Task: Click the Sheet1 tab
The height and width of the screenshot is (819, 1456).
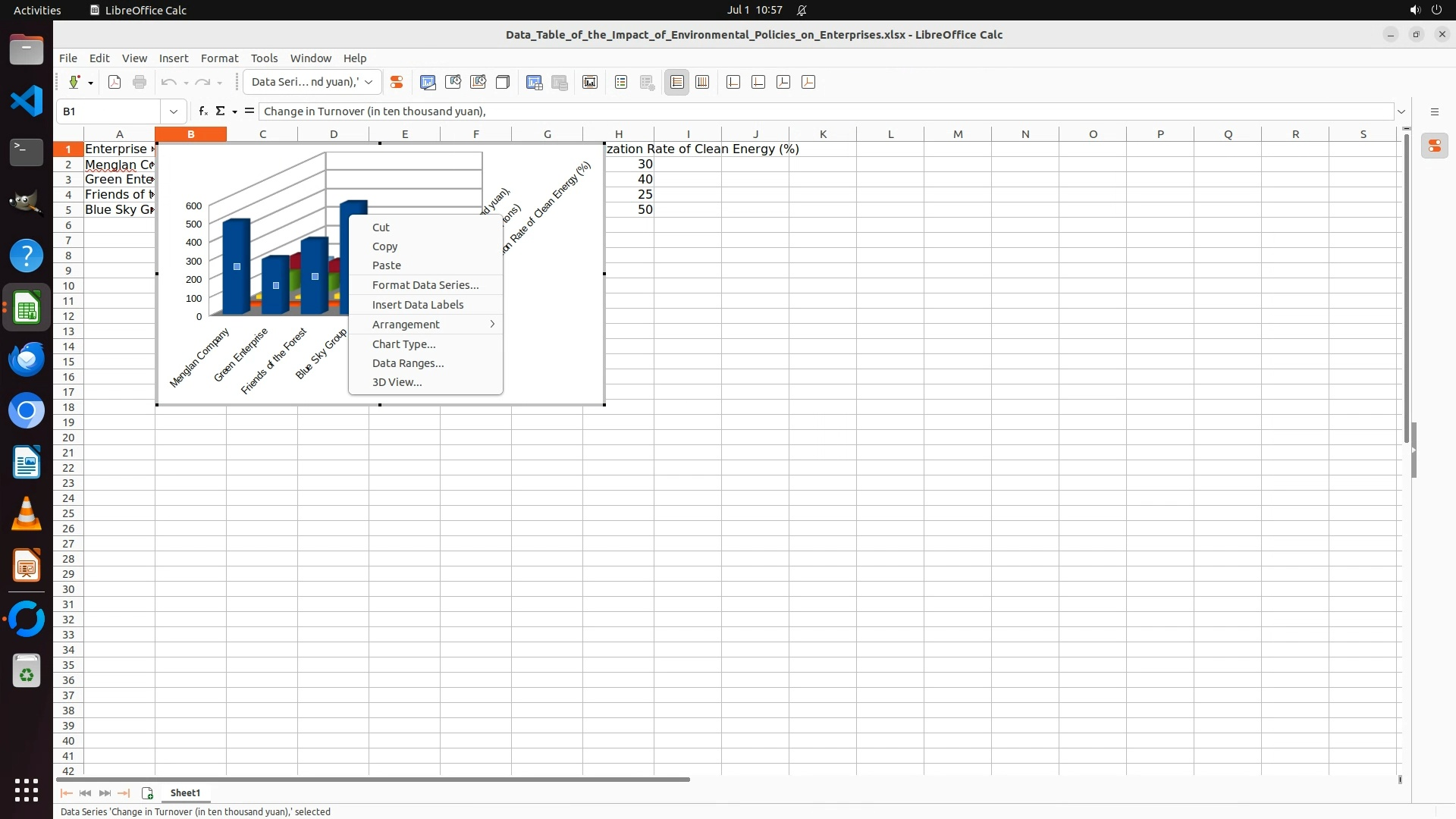Action: (185, 792)
